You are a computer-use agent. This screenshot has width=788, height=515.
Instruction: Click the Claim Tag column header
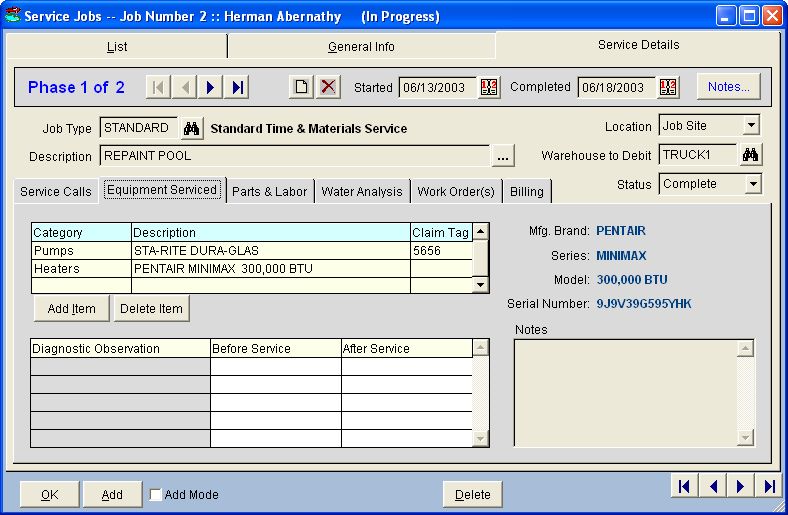point(442,233)
